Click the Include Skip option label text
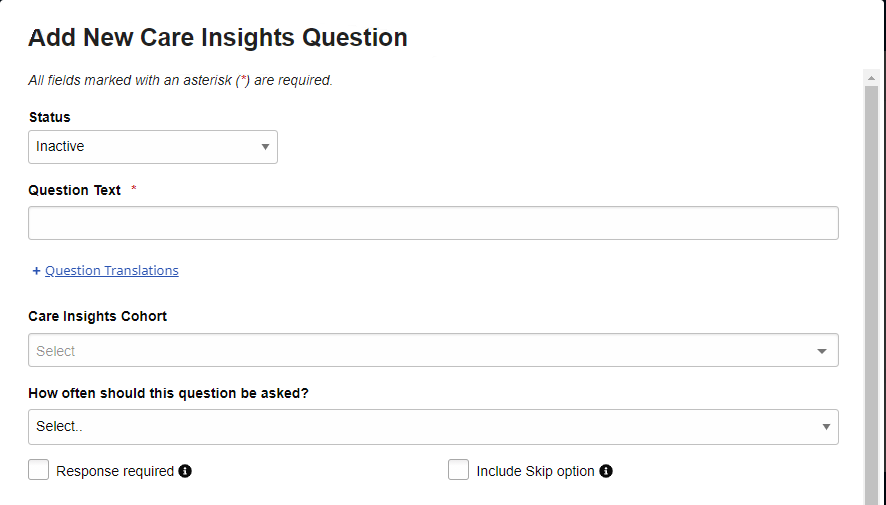The height and width of the screenshot is (505, 886). coord(535,471)
